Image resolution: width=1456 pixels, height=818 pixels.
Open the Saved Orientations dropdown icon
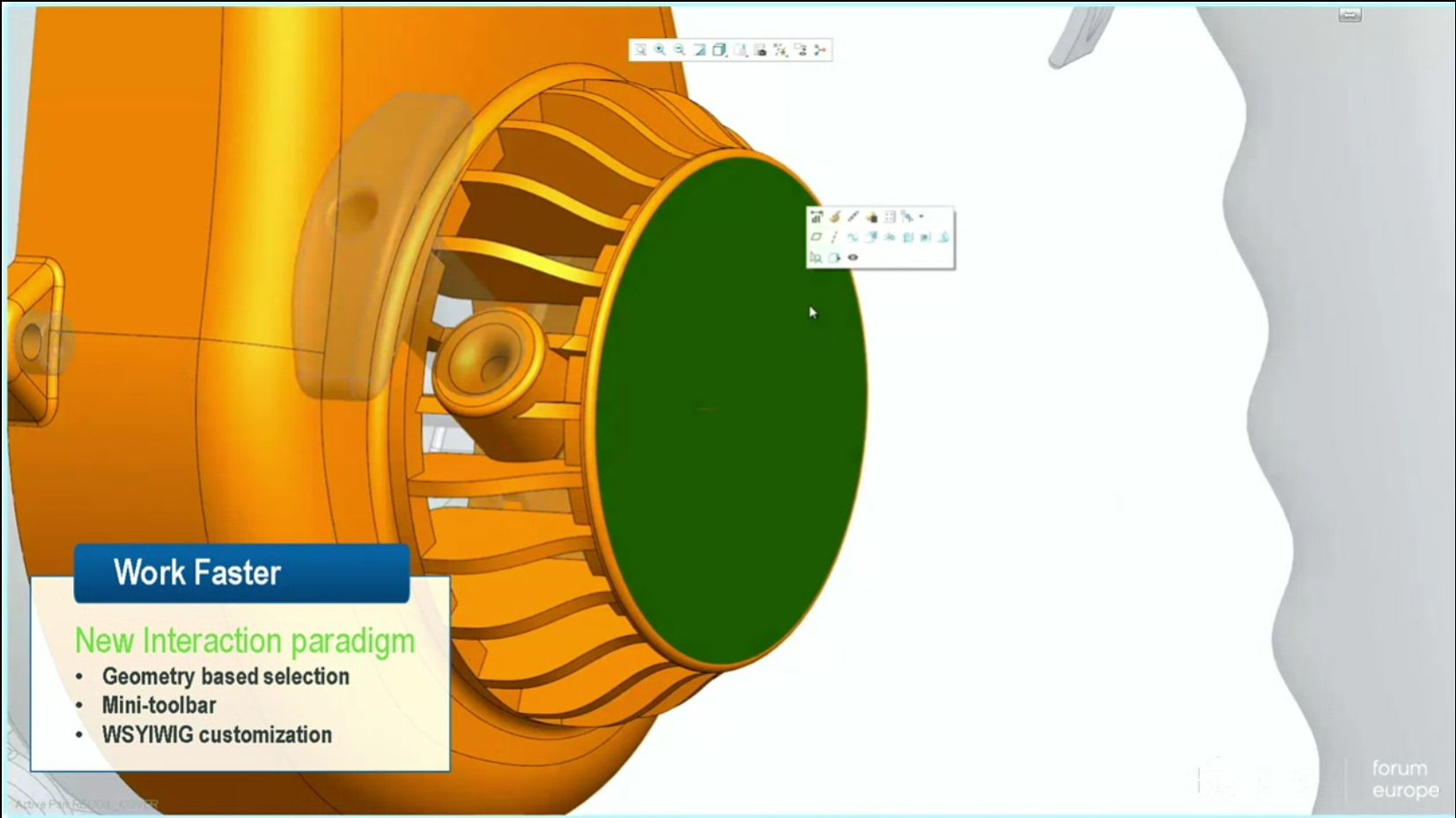[x=740, y=50]
